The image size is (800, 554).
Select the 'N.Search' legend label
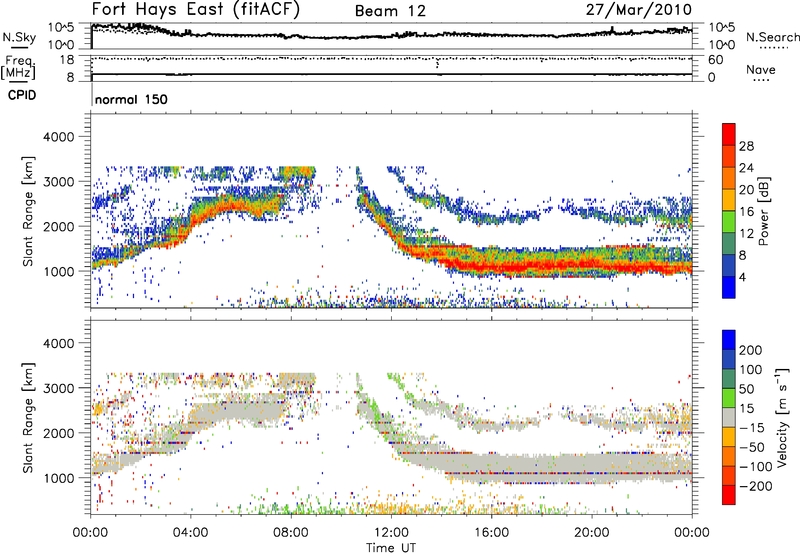[772, 37]
